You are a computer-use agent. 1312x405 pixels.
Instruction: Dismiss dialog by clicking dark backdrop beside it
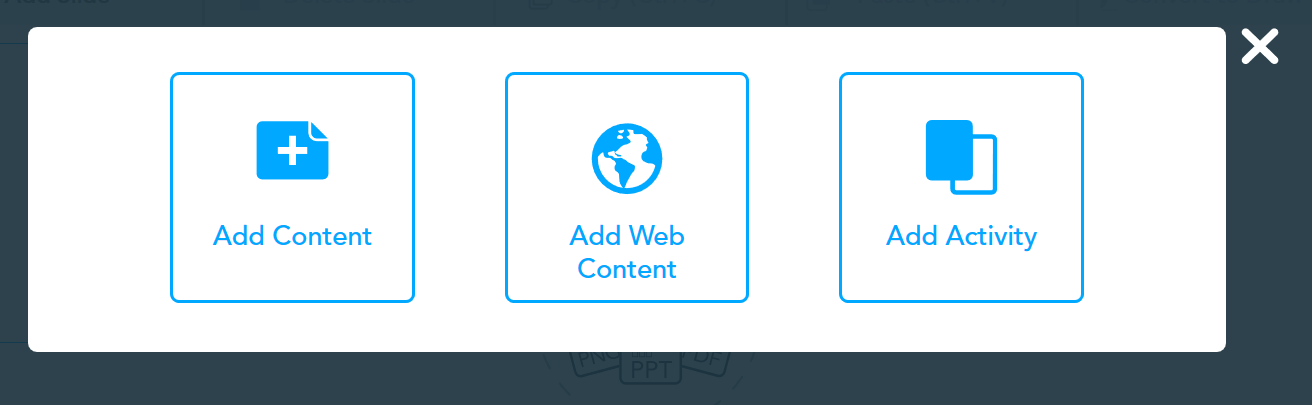pos(1268,220)
